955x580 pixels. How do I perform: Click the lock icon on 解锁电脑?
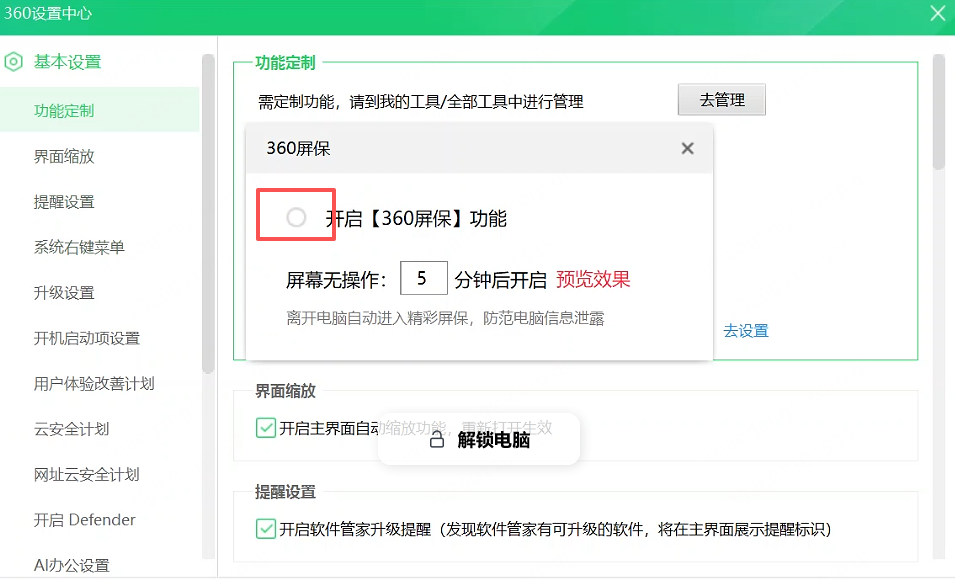436,440
